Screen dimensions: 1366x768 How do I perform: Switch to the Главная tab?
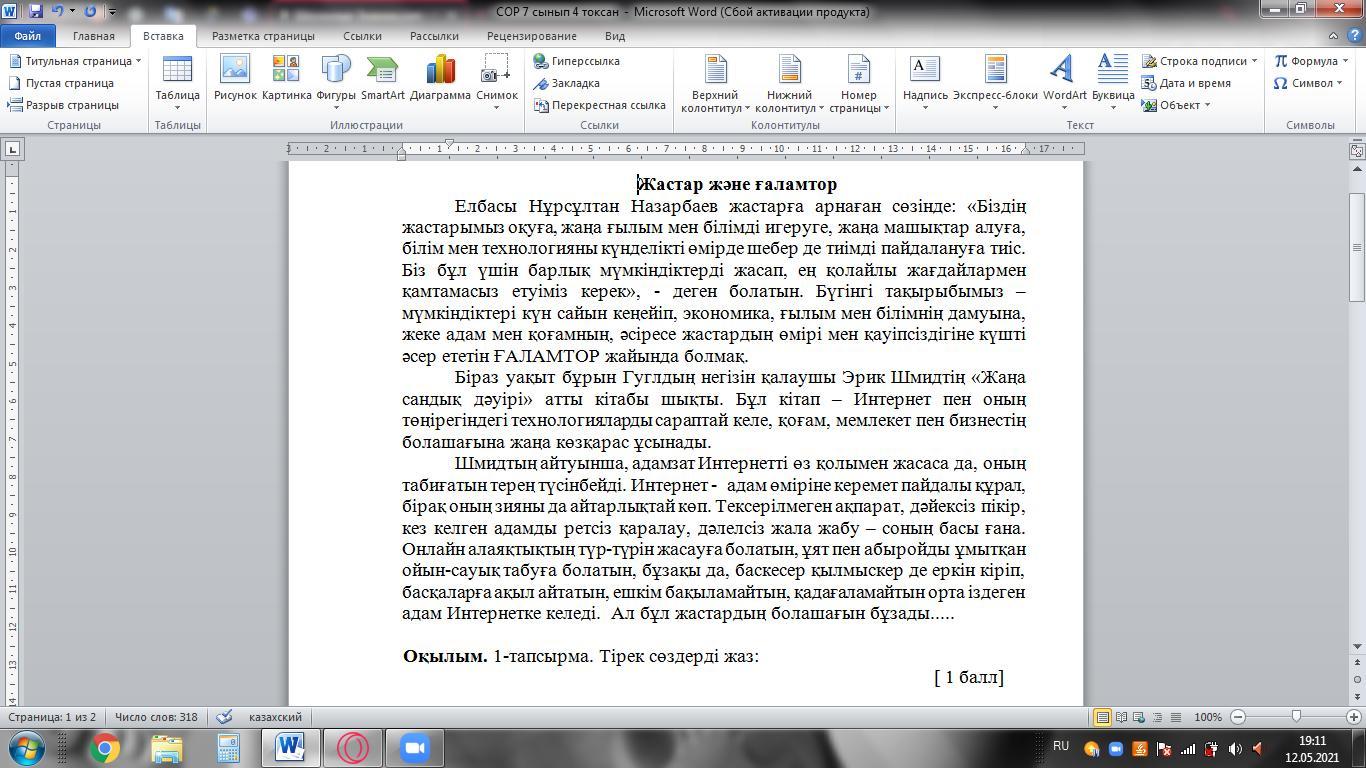coord(93,36)
